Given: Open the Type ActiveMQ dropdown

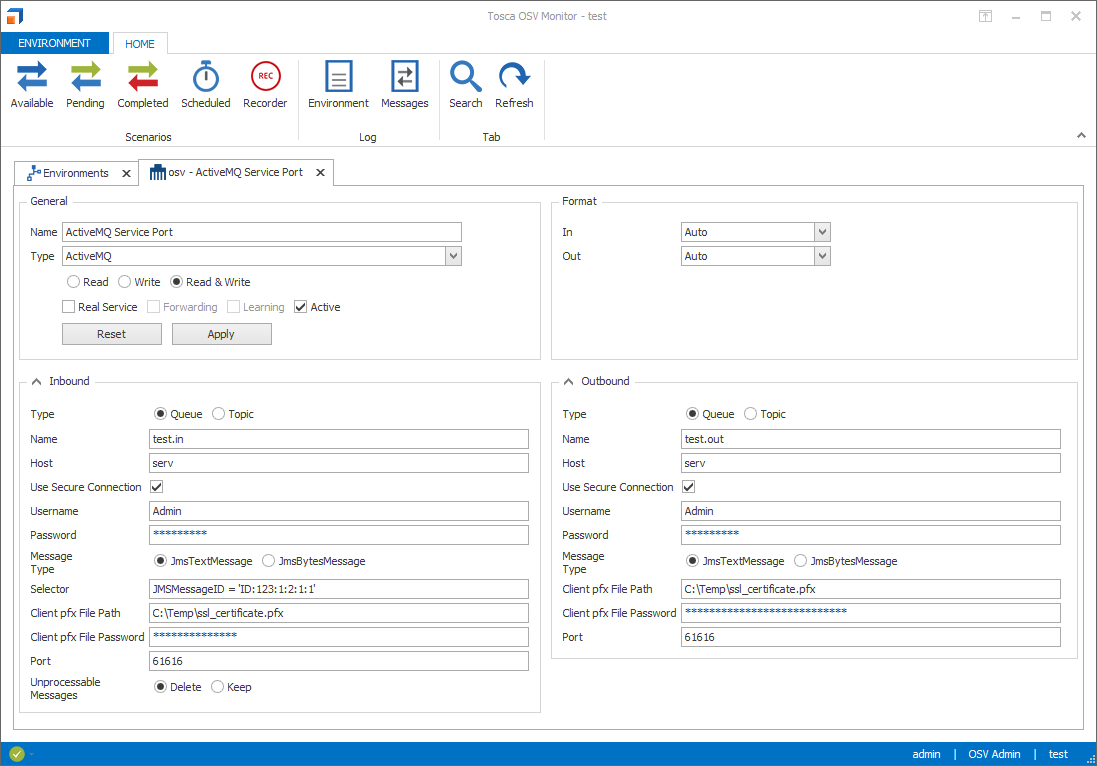Looking at the screenshot, I should tap(453, 257).
